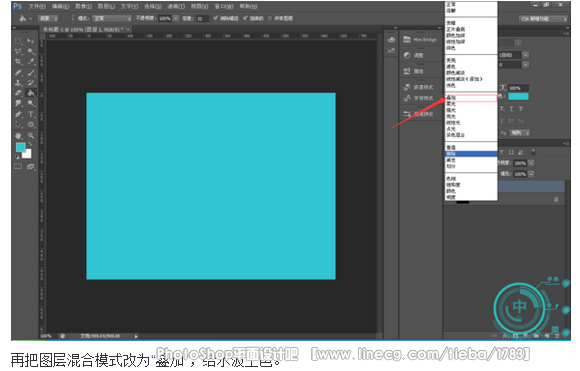Select the Crop tool
Screen dimensions: 580x371
tap(18, 61)
